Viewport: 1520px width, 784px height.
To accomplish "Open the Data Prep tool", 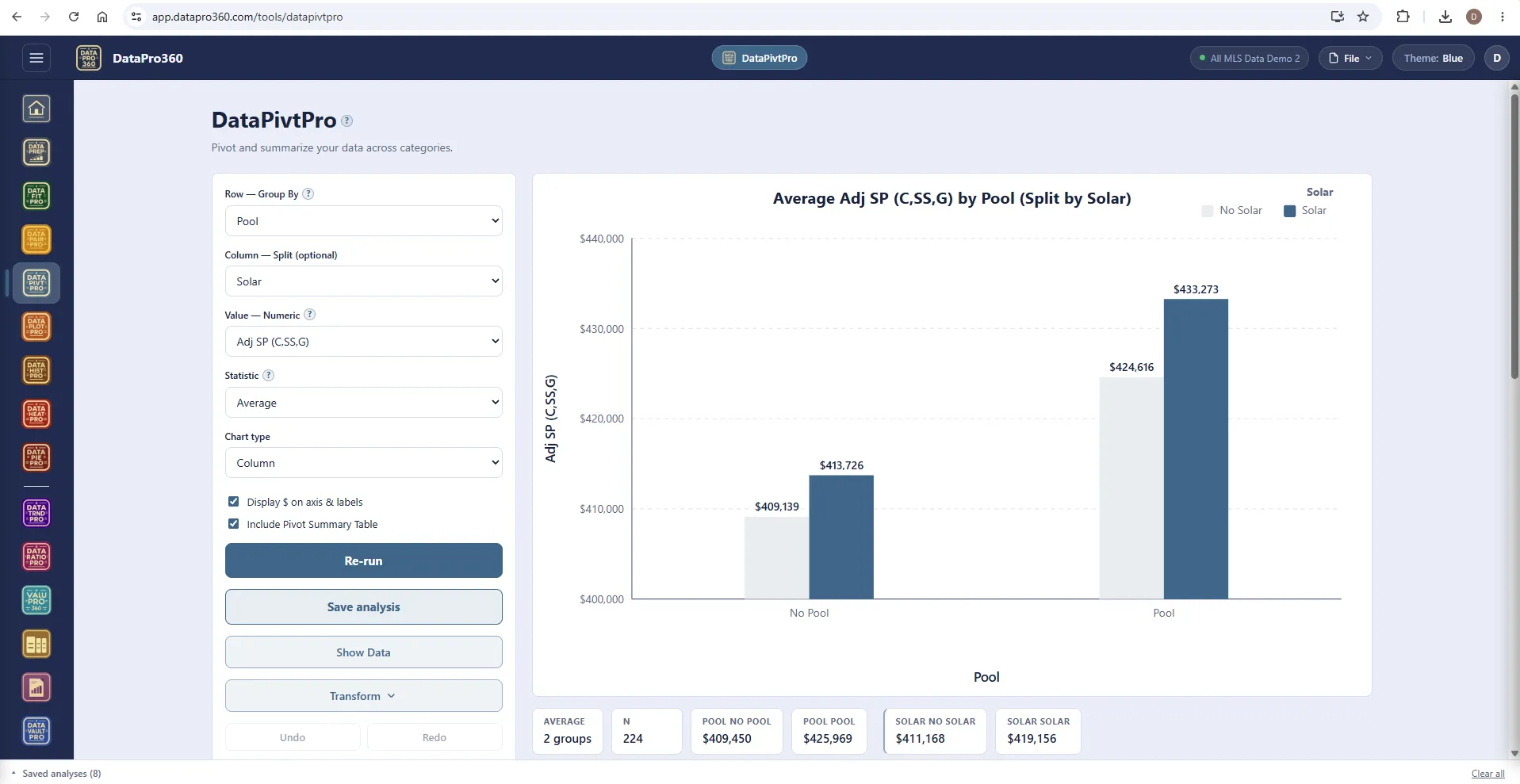I will tap(36, 152).
